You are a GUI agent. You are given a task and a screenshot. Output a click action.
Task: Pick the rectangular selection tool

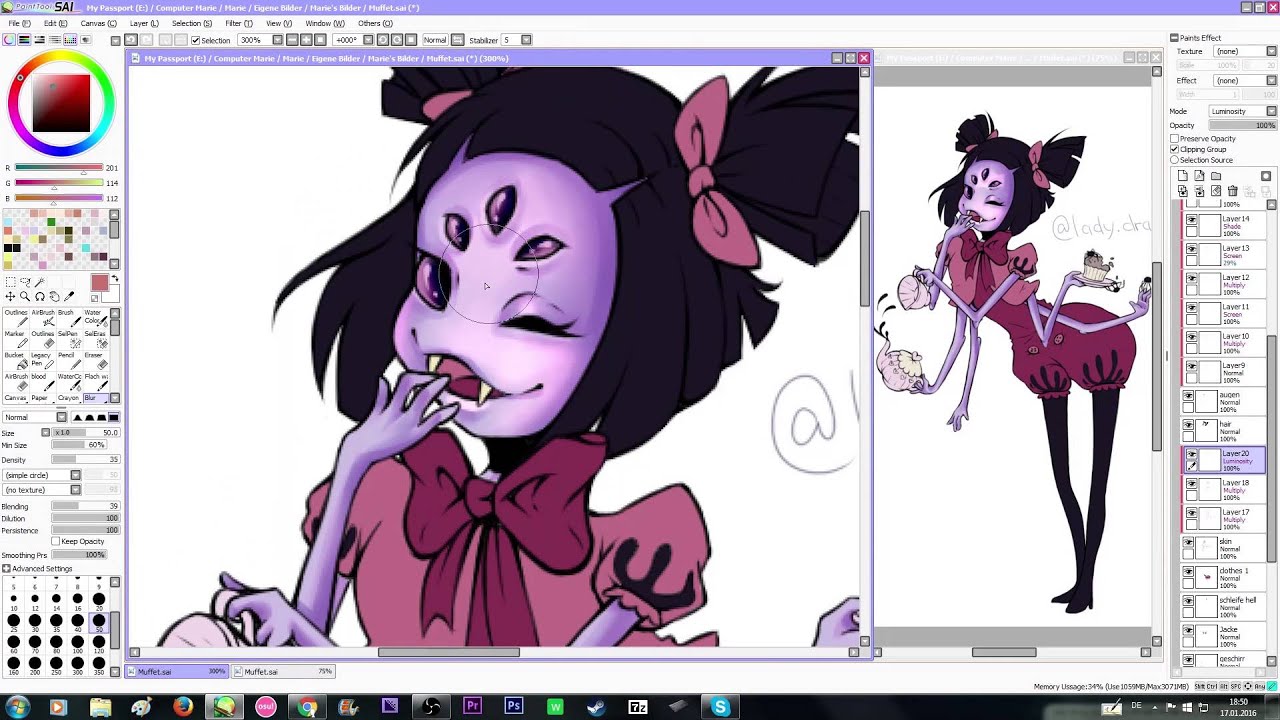(10, 282)
